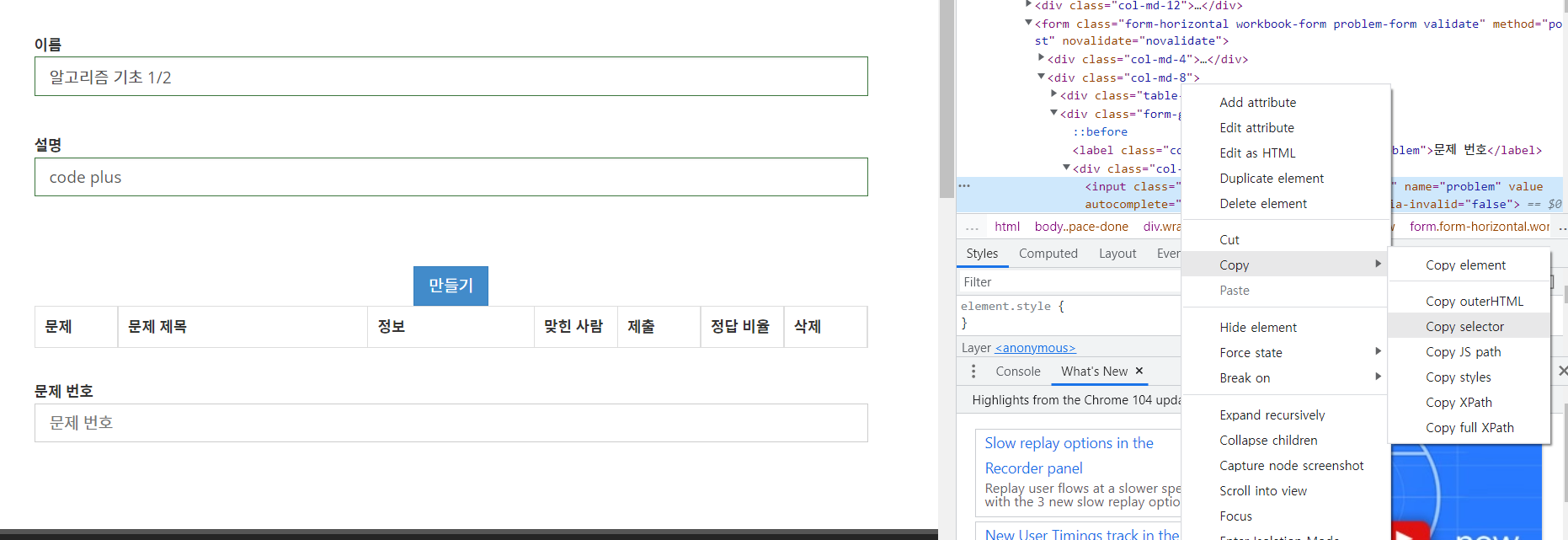This screenshot has height=540, width=1568.
Task: Close the What's New tab
Action: (1139, 371)
